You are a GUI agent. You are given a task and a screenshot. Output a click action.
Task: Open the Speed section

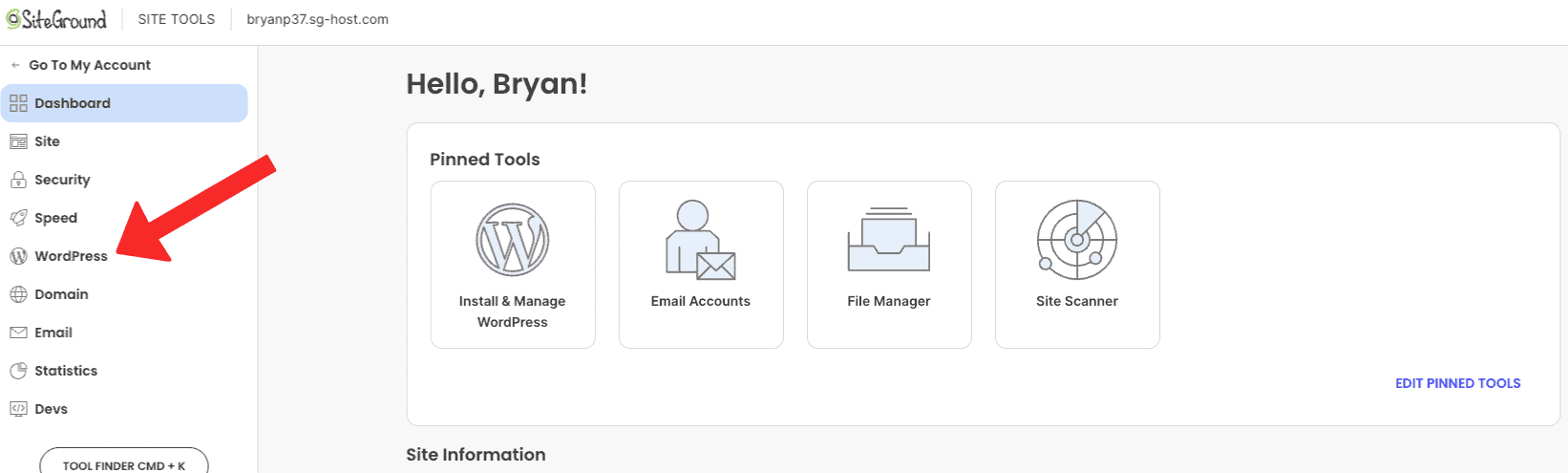pyautogui.click(x=124, y=218)
